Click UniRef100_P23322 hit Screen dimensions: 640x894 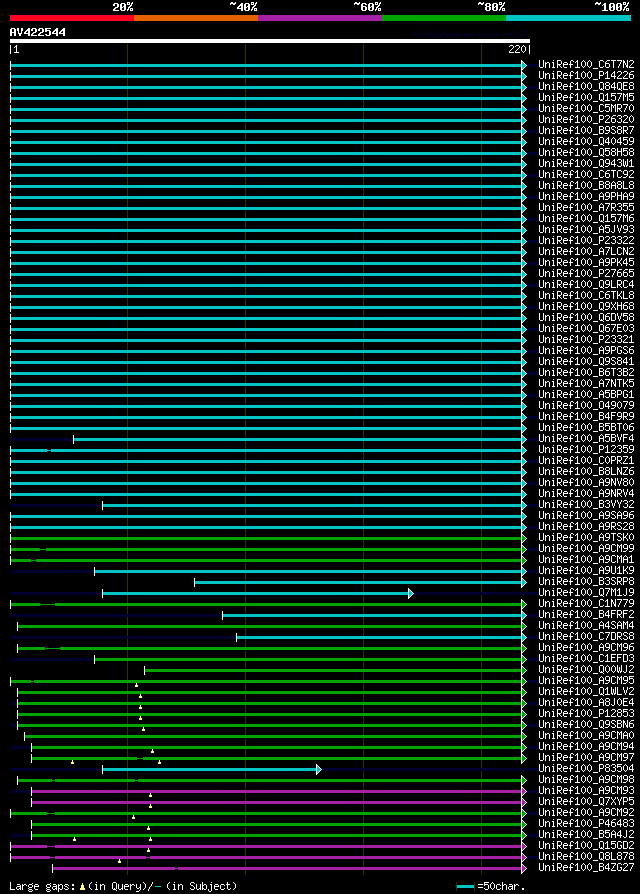tap(586, 241)
